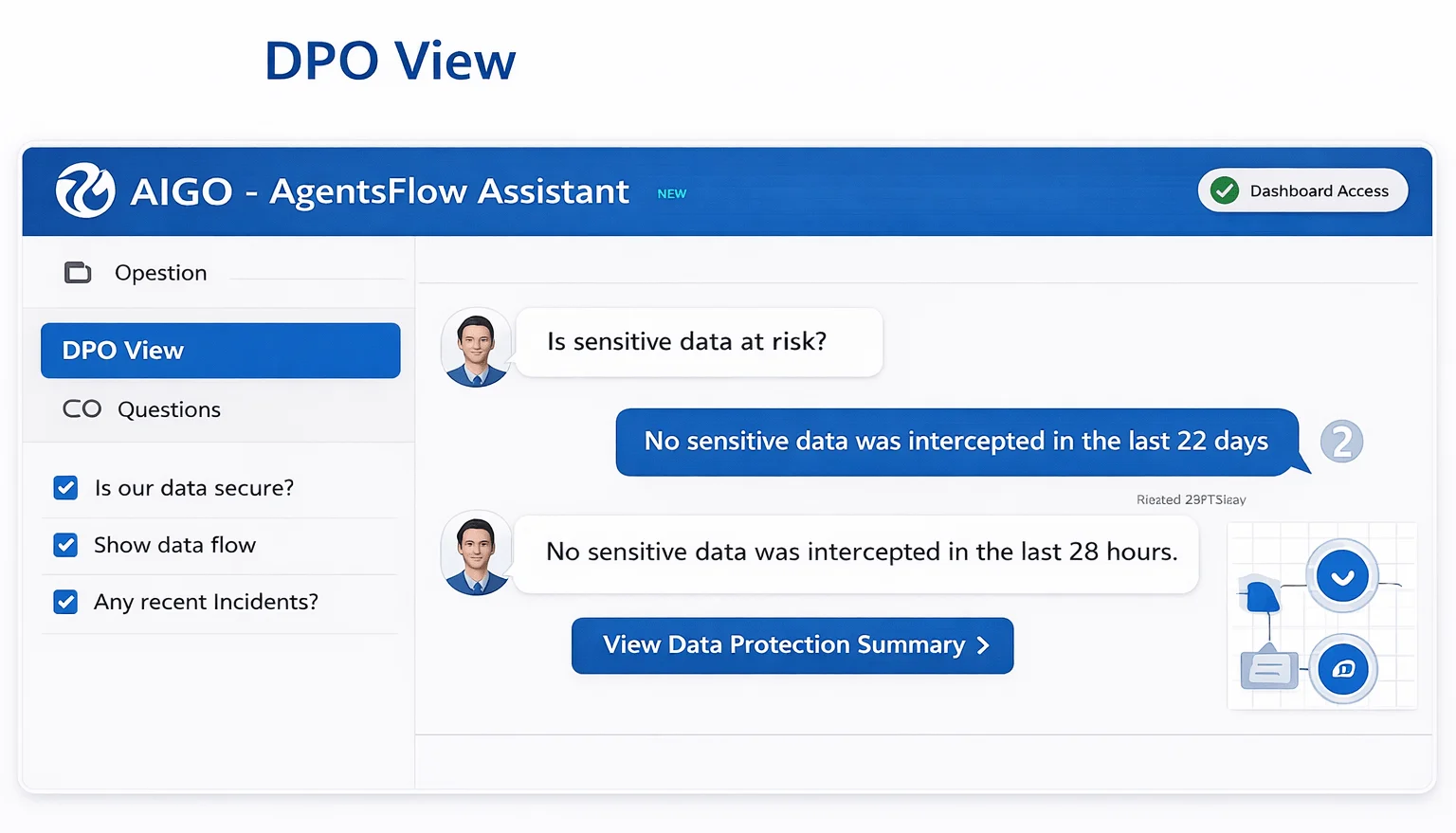Click the 'AIGO - AgentsFlow Assistant' title

[379, 191]
